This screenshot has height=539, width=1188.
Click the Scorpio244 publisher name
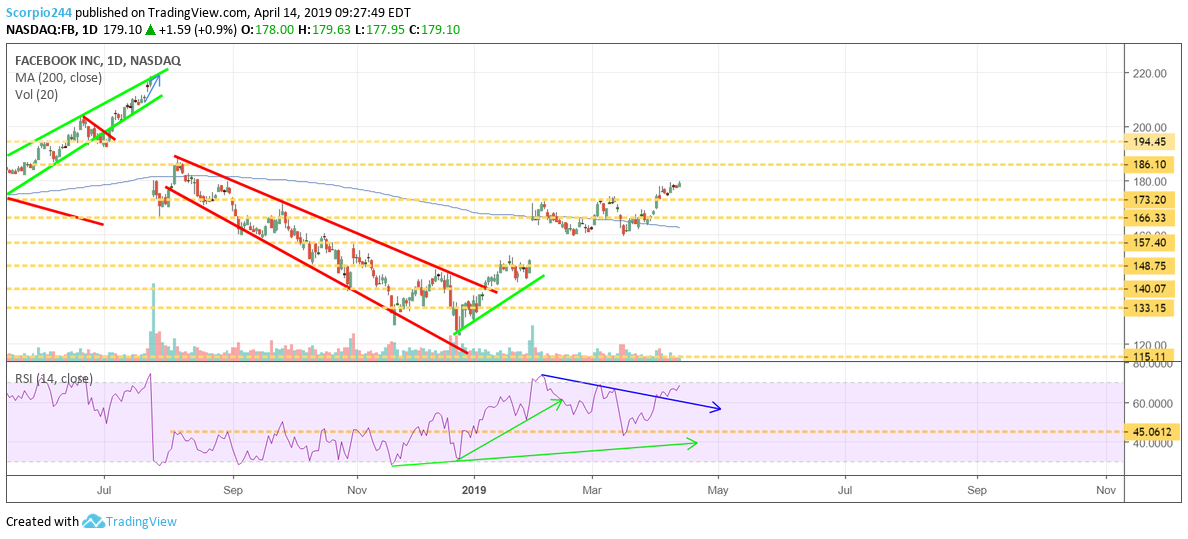[37, 14]
